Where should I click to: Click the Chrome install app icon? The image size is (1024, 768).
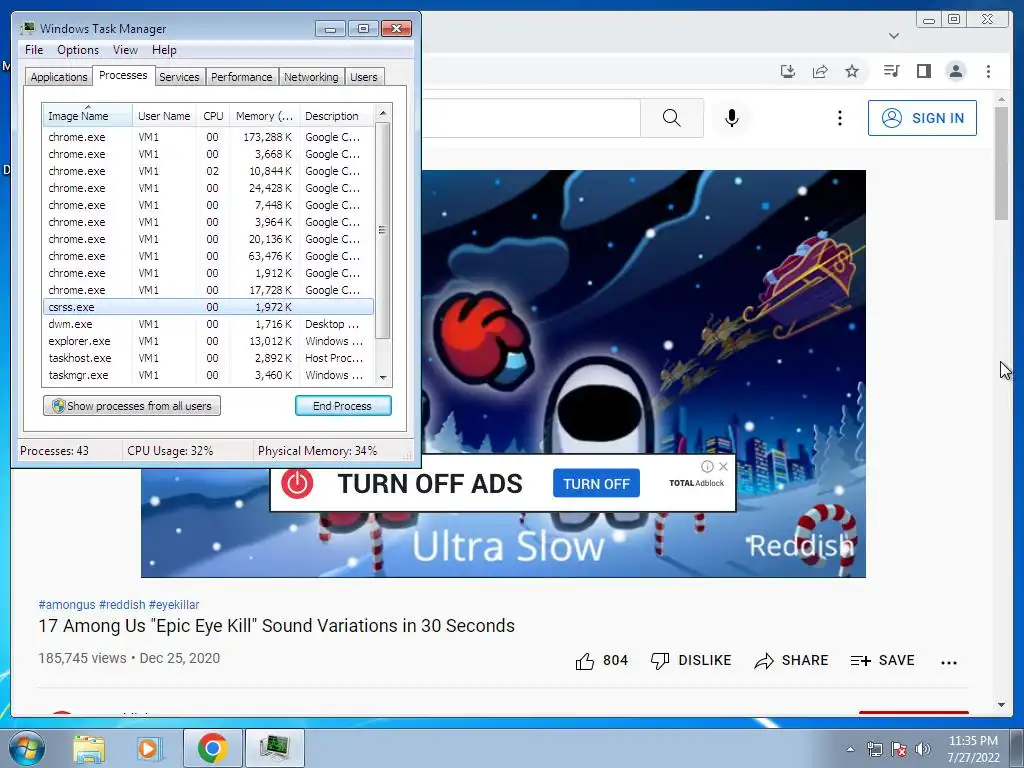tap(788, 71)
